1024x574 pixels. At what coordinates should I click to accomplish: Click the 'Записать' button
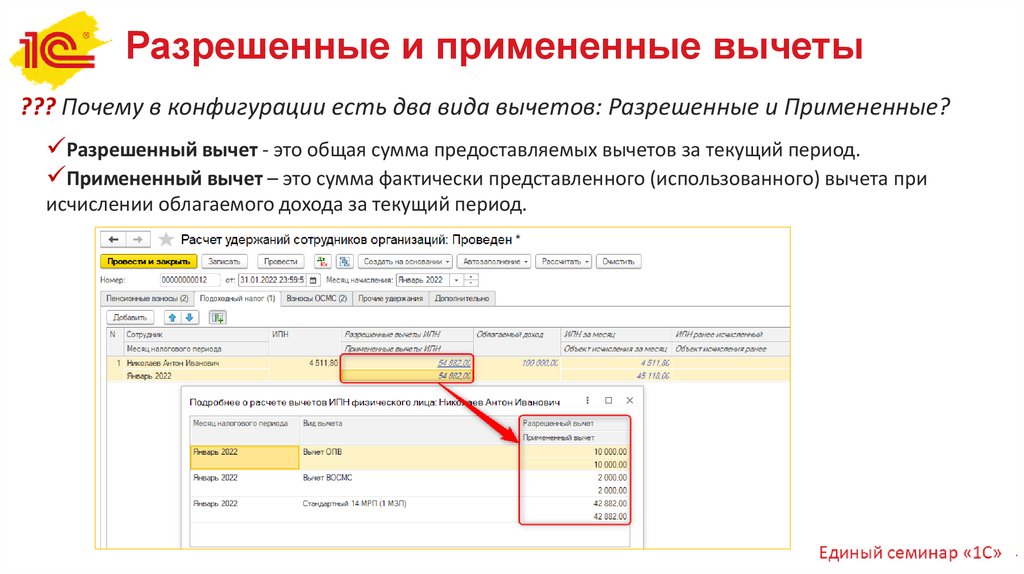(224, 261)
